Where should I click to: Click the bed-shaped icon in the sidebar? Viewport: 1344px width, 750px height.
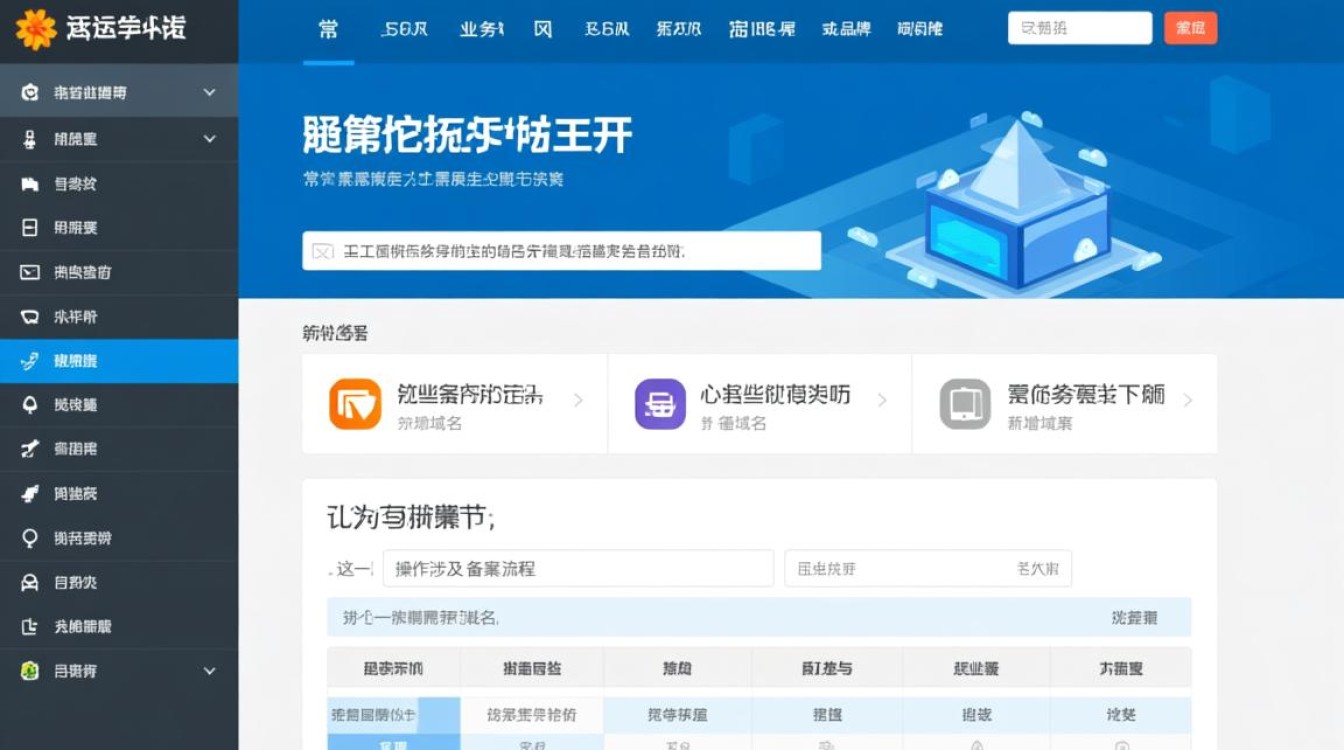[x=30, y=184]
